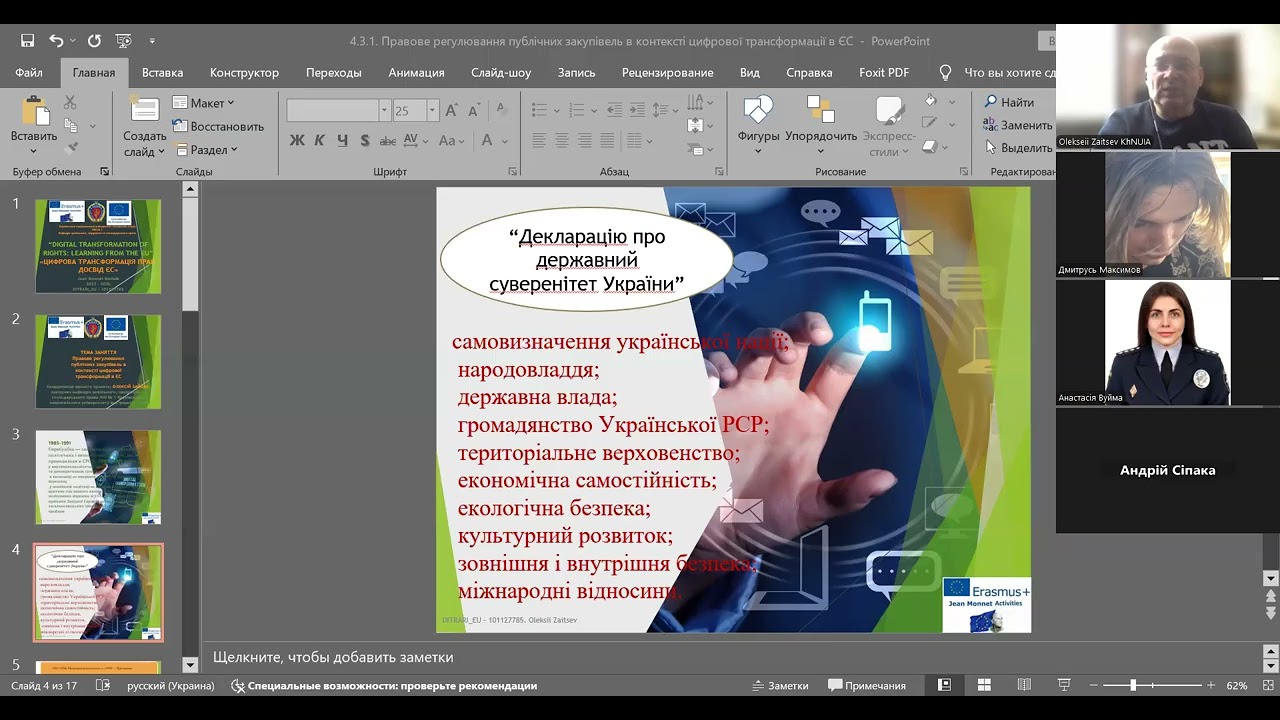Click the Восстановить reset button

(218, 126)
